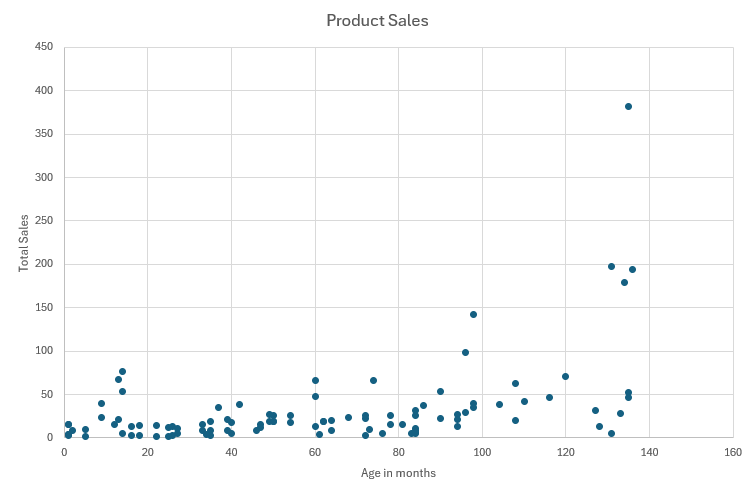Click the 300 label on vertical axis
The image size is (755, 496).
pos(45,177)
